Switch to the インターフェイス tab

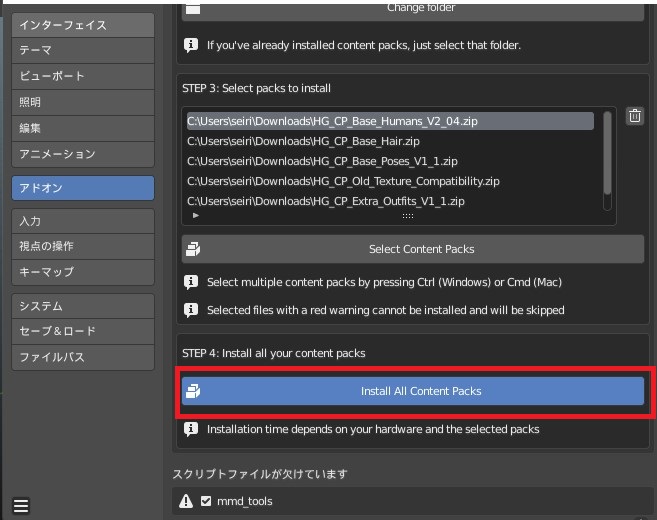tap(83, 25)
